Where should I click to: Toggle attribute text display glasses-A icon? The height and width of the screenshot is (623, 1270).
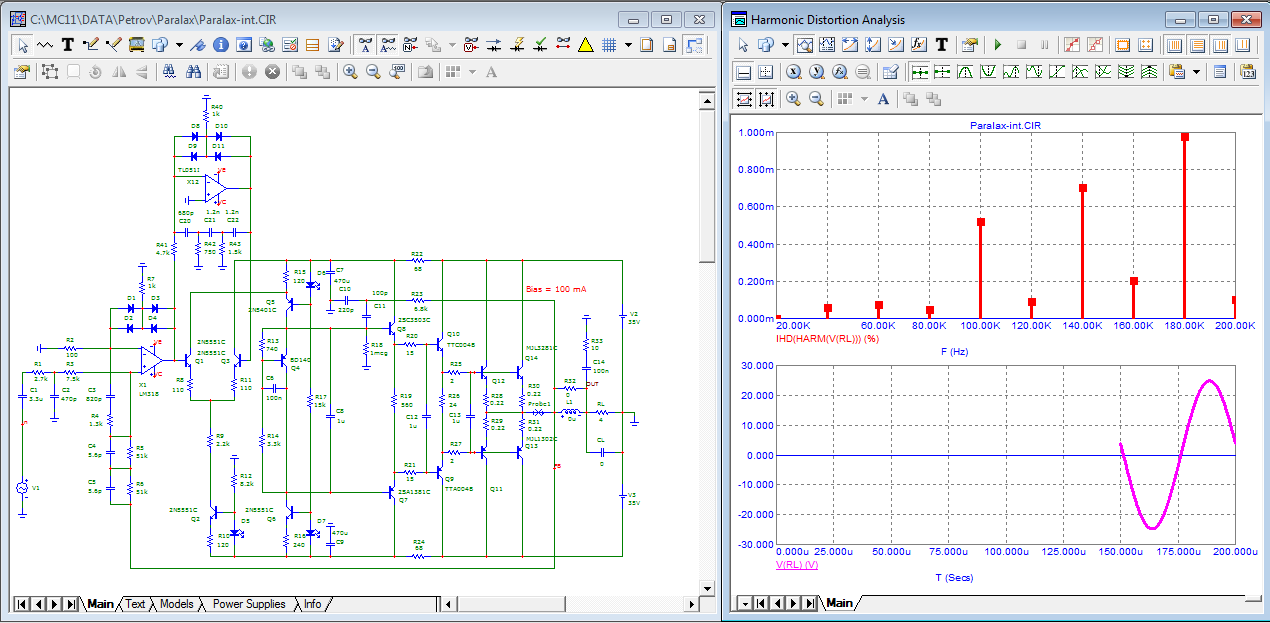tap(366, 44)
